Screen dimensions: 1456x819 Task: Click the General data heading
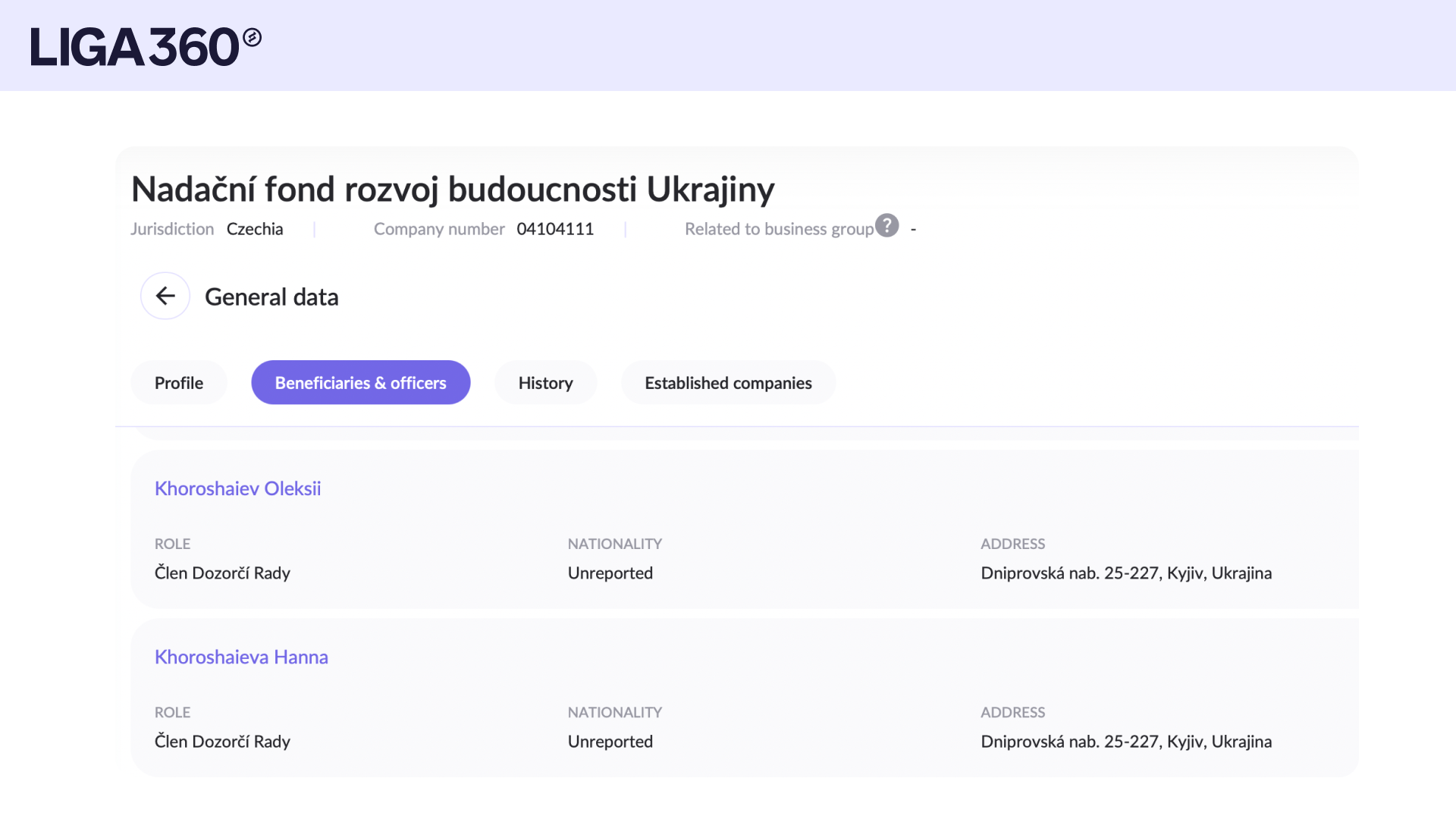point(271,297)
